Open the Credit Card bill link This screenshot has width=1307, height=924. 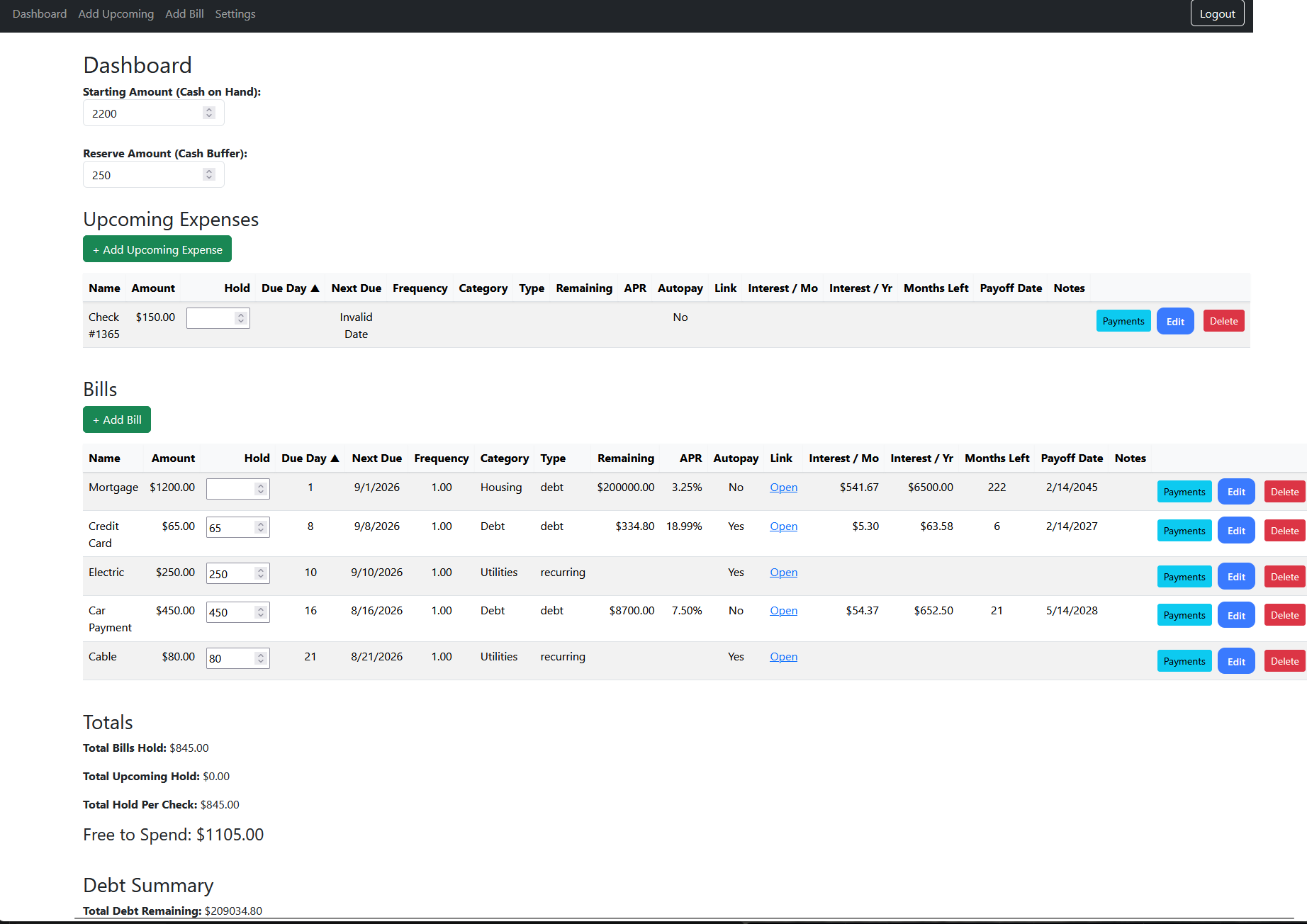783,526
